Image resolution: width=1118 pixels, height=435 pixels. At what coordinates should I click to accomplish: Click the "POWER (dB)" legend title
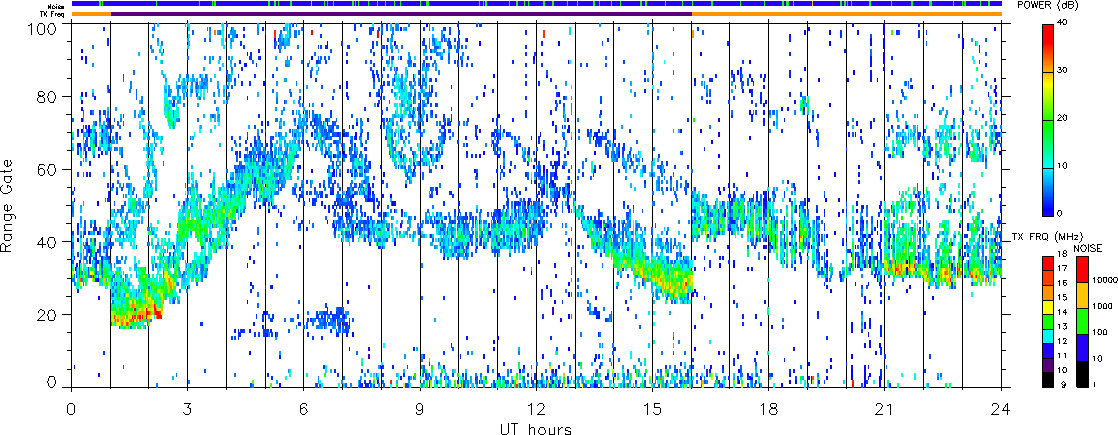pos(1050,5)
